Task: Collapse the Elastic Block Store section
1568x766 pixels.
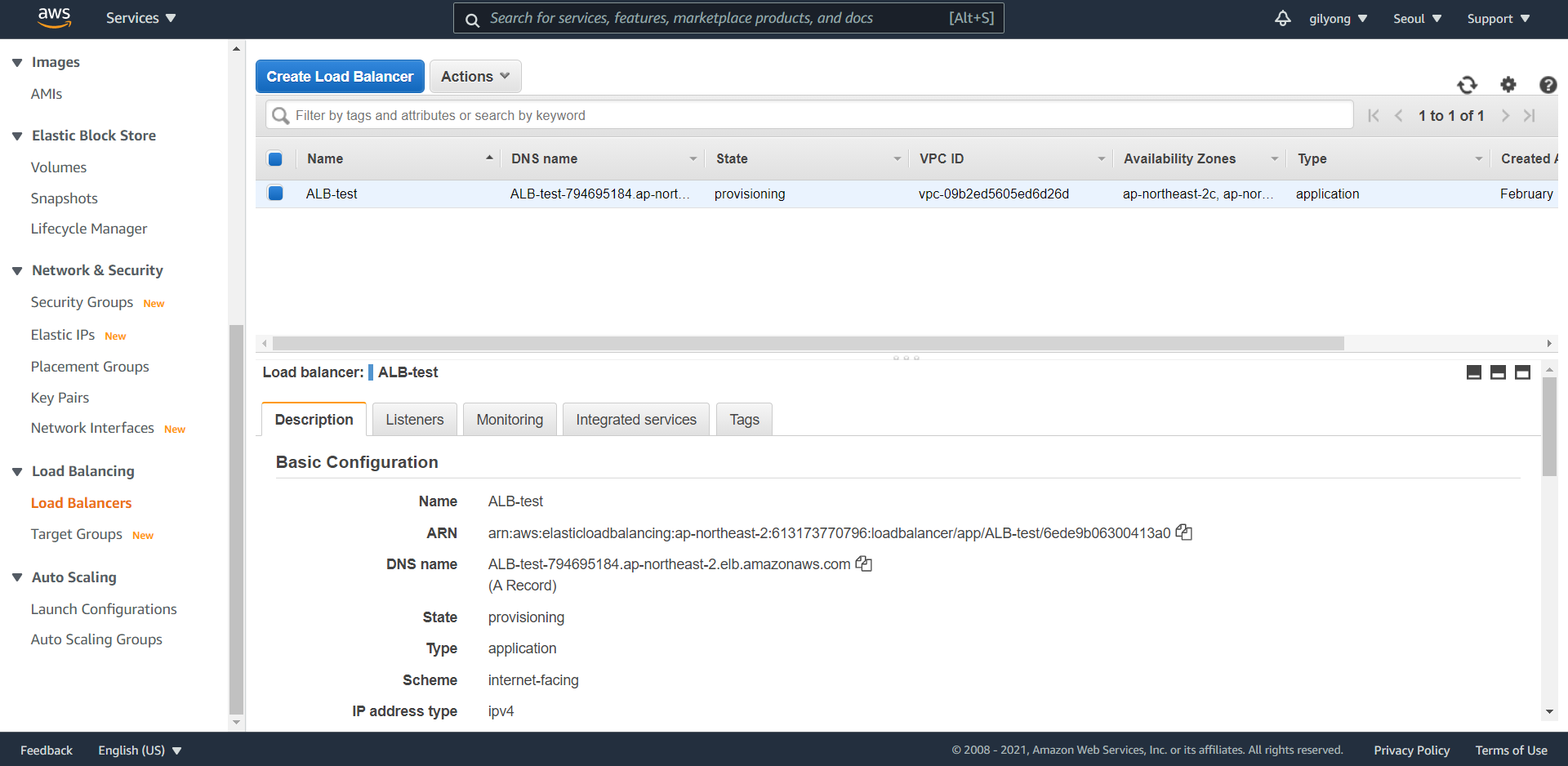Action: click(x=17, y=136)
